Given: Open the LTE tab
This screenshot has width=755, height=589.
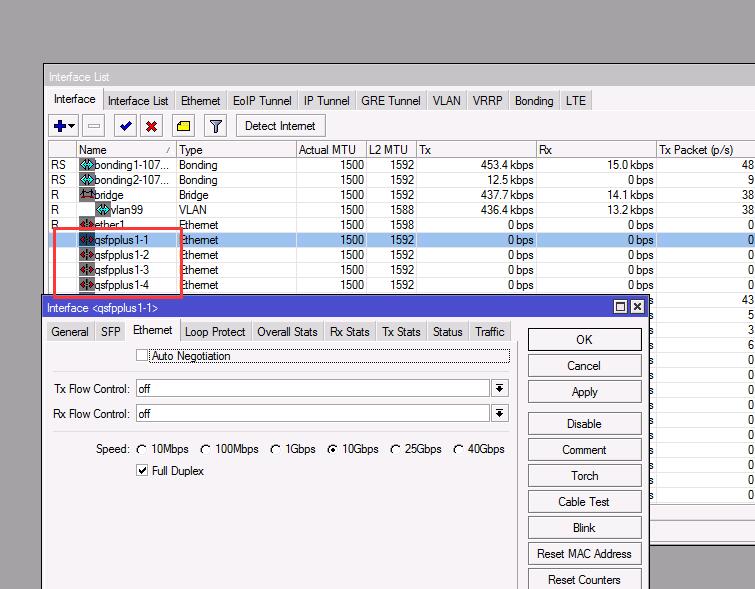Looking at the screenshot, I should point(576,101).
